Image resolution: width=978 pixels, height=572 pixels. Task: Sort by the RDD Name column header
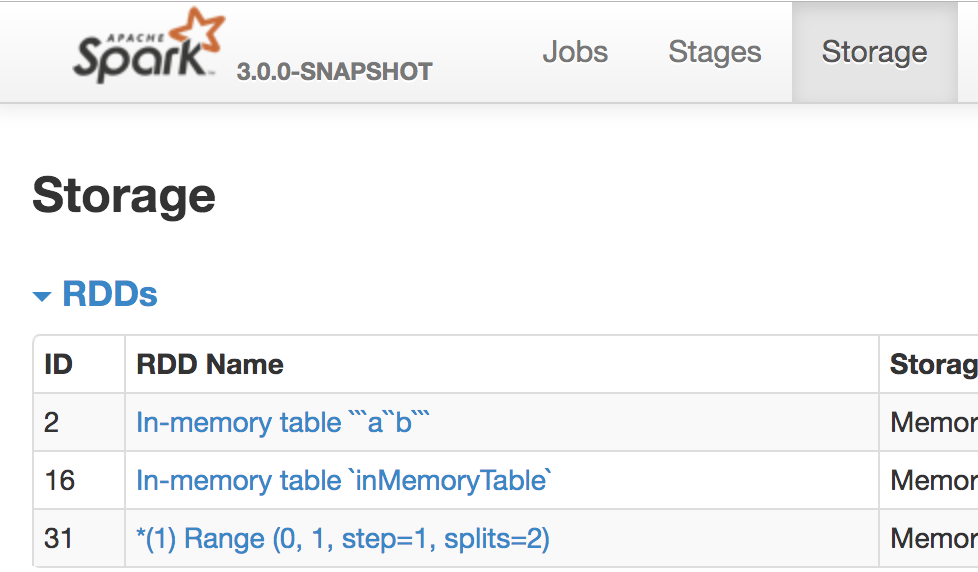click(210, 365)
